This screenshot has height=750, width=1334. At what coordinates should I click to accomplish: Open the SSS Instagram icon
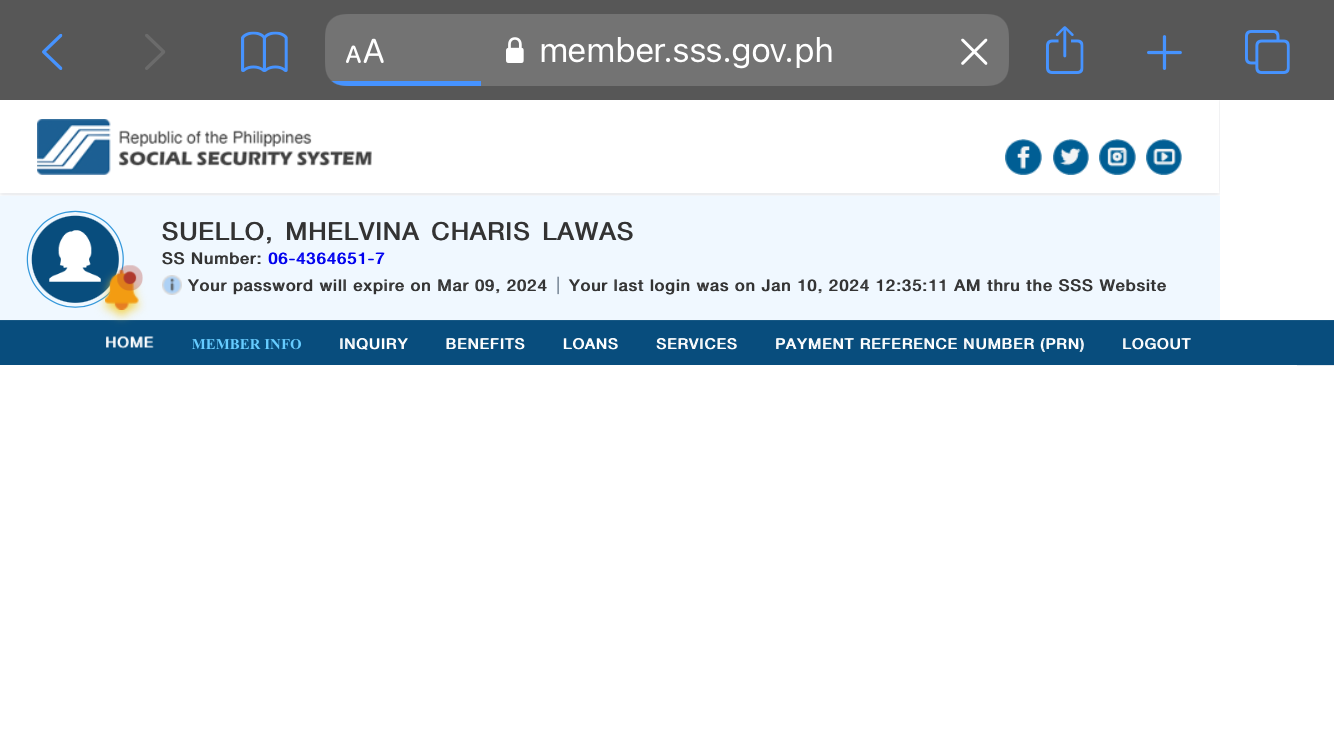click(1117, 157)
